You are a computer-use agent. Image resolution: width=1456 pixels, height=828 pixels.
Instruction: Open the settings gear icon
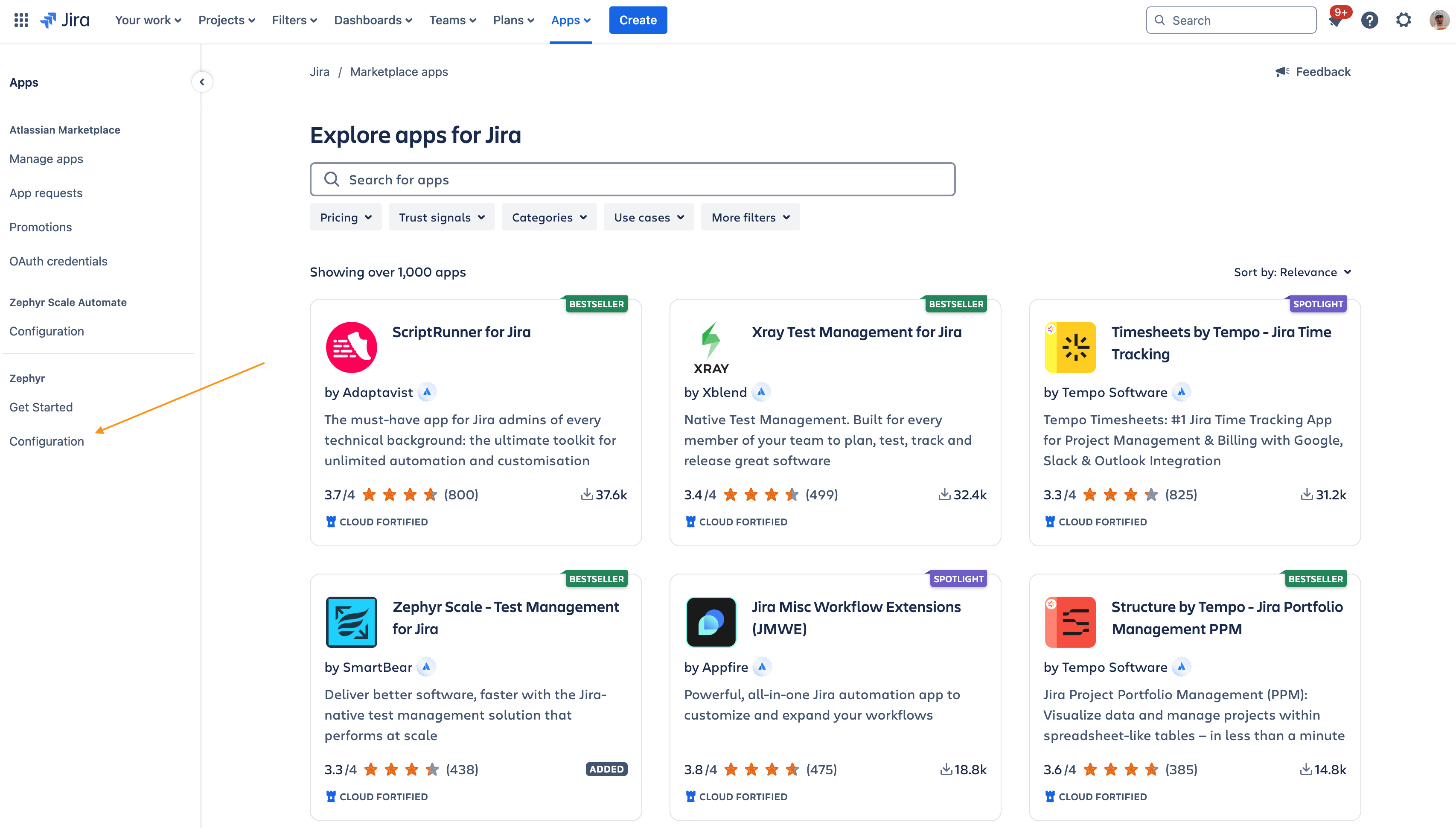1403,20
